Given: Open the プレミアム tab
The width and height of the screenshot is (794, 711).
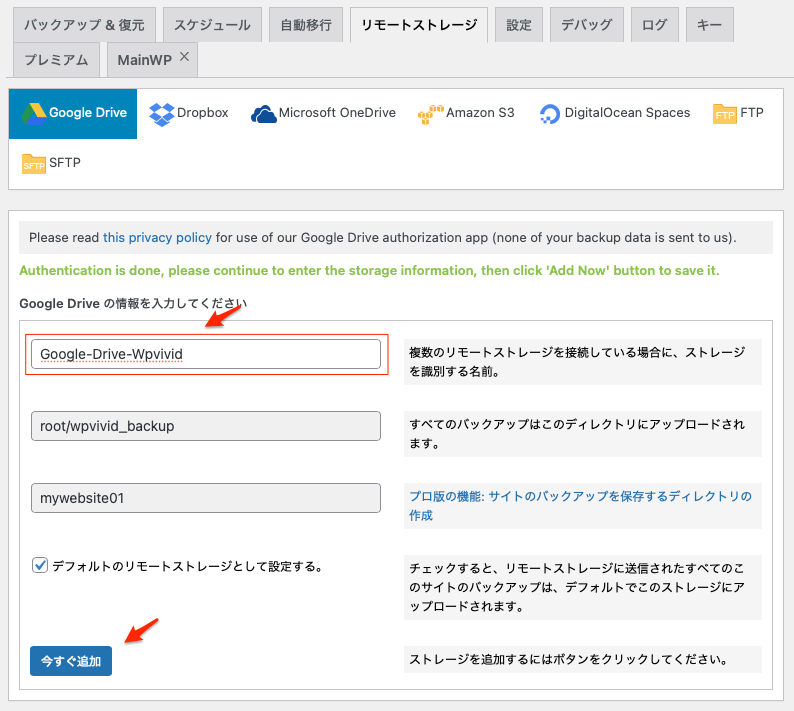Looking at the screenshot, I should point(56,60).
